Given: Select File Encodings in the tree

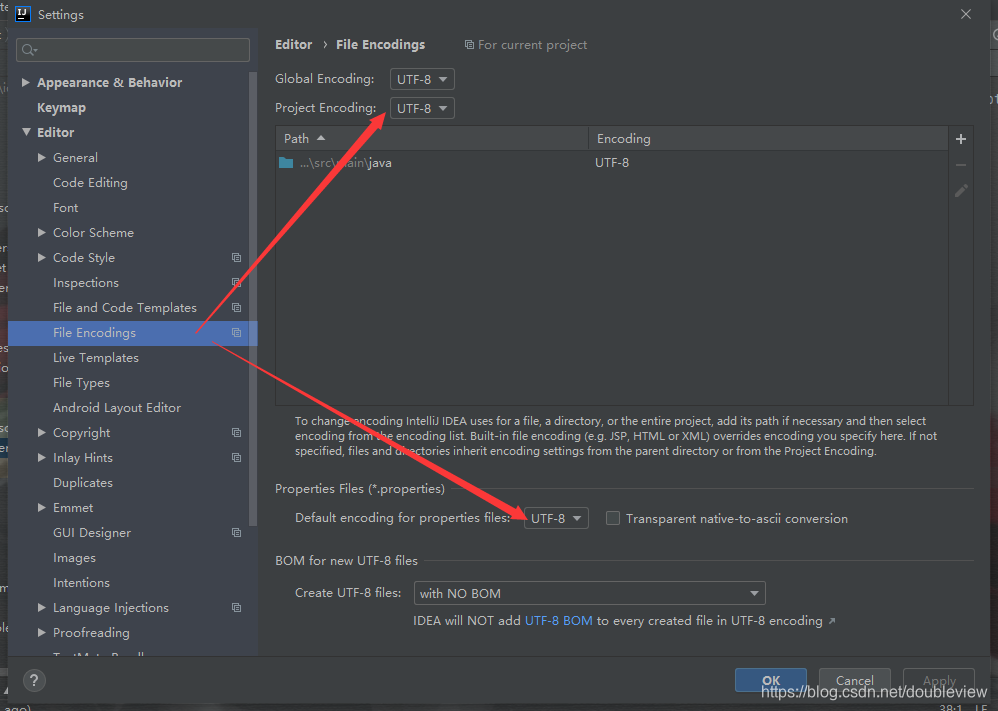Looking at the screenshot, I should tap(132, 333).
